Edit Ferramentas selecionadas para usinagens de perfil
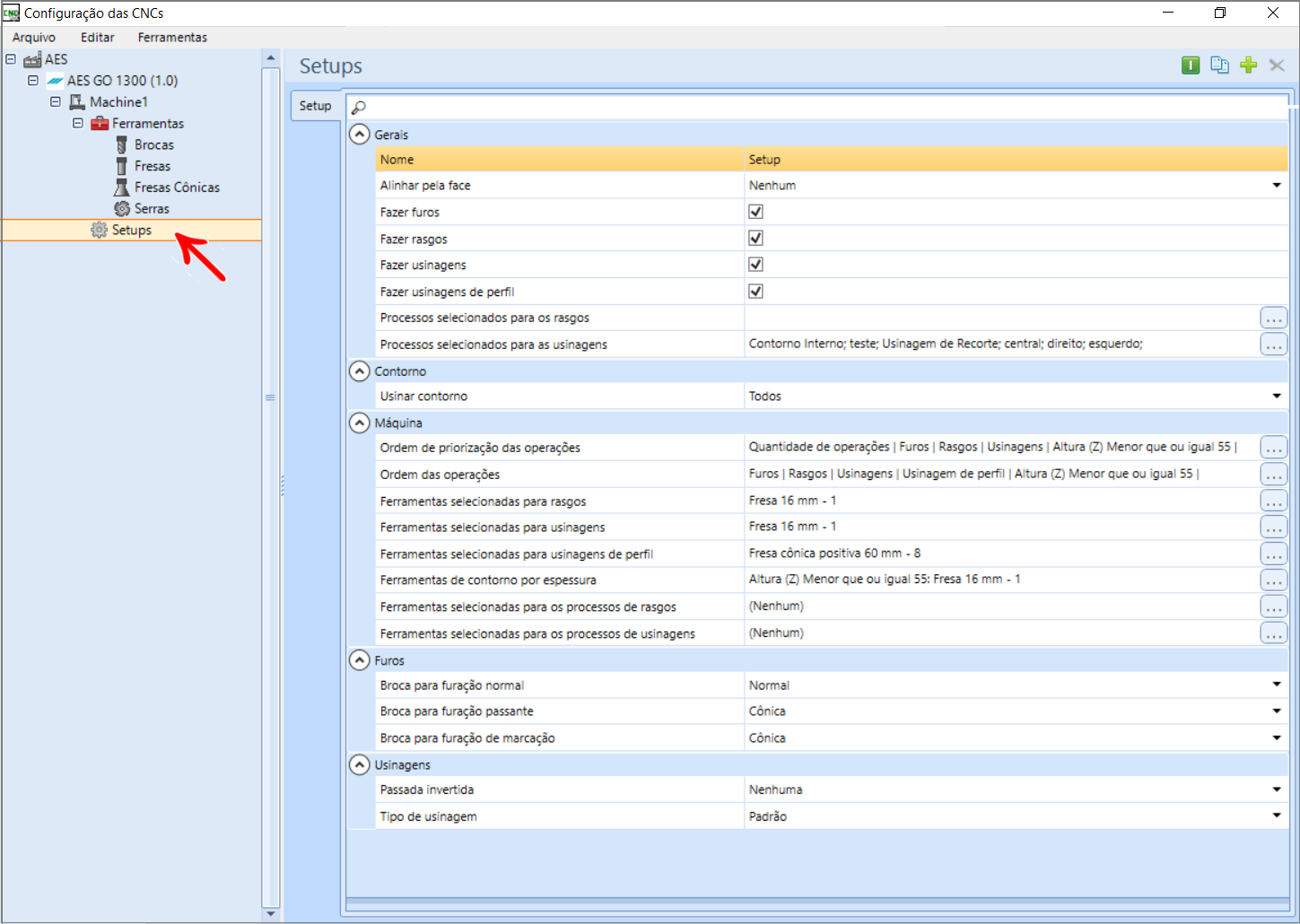 [x=1273, y=554]
